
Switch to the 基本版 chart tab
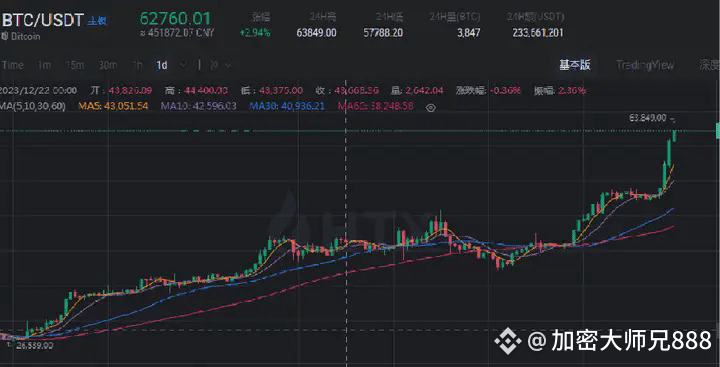[x=574, y=65]
